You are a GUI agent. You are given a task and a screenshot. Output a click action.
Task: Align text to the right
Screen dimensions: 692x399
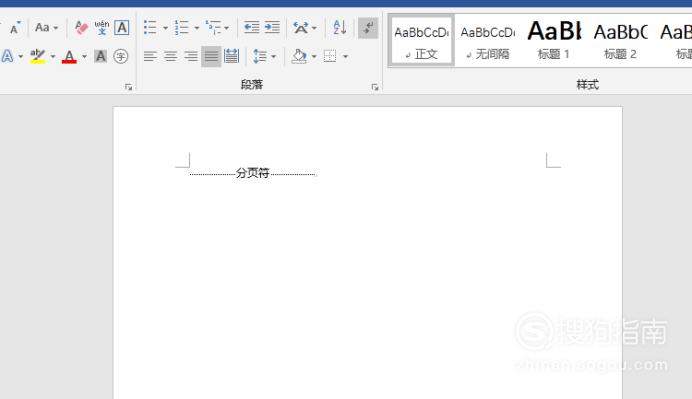click(191, 56)
